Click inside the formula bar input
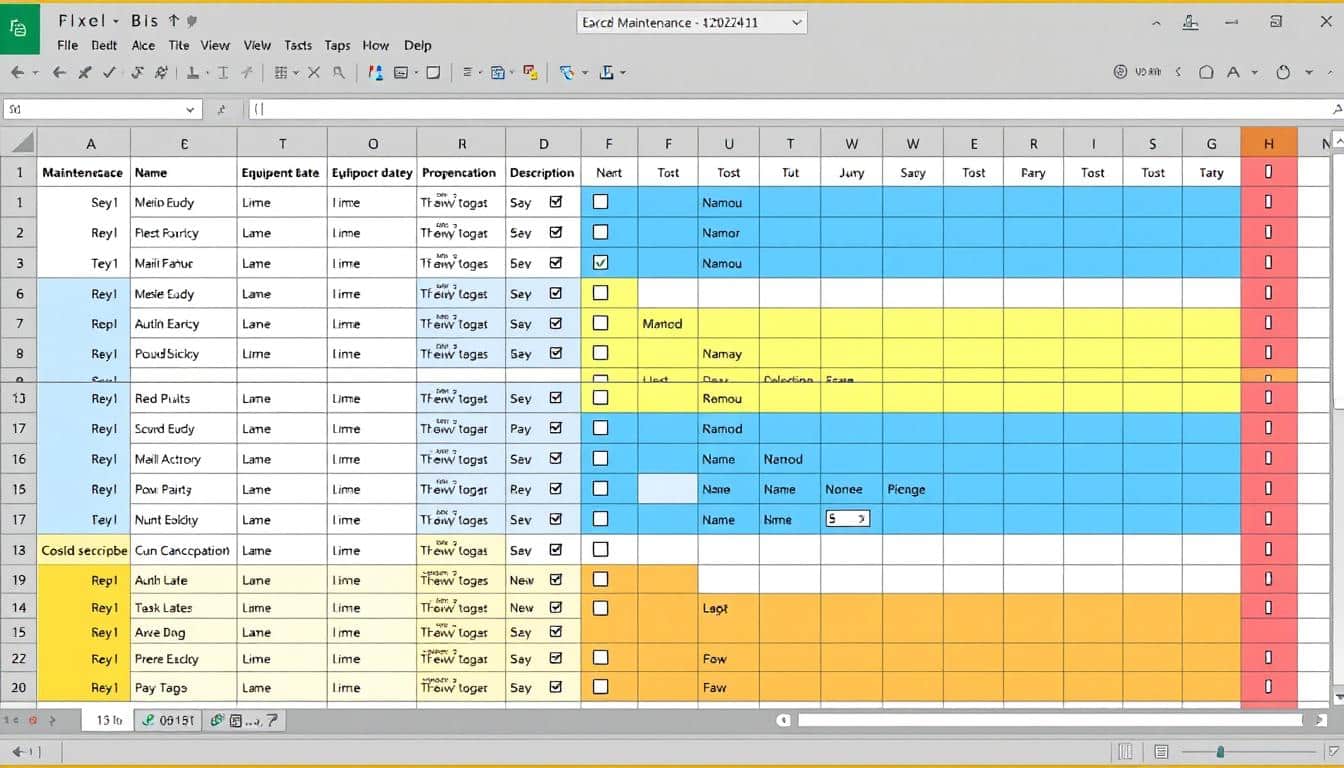 pos(790,110)
